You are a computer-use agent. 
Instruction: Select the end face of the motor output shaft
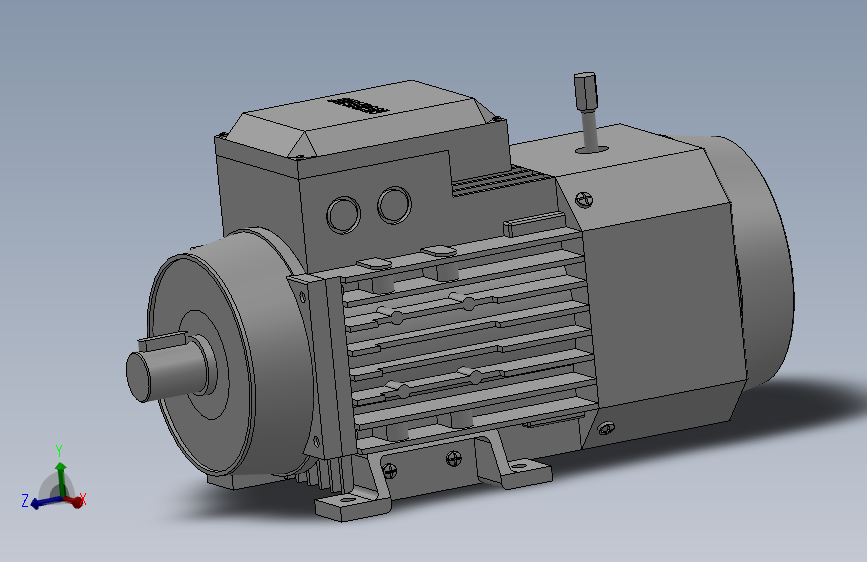[x=138, y=377]
